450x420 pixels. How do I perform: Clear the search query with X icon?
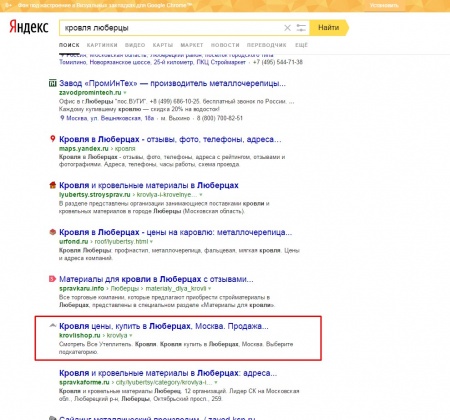pyautogui.click(x=287, y=28)
